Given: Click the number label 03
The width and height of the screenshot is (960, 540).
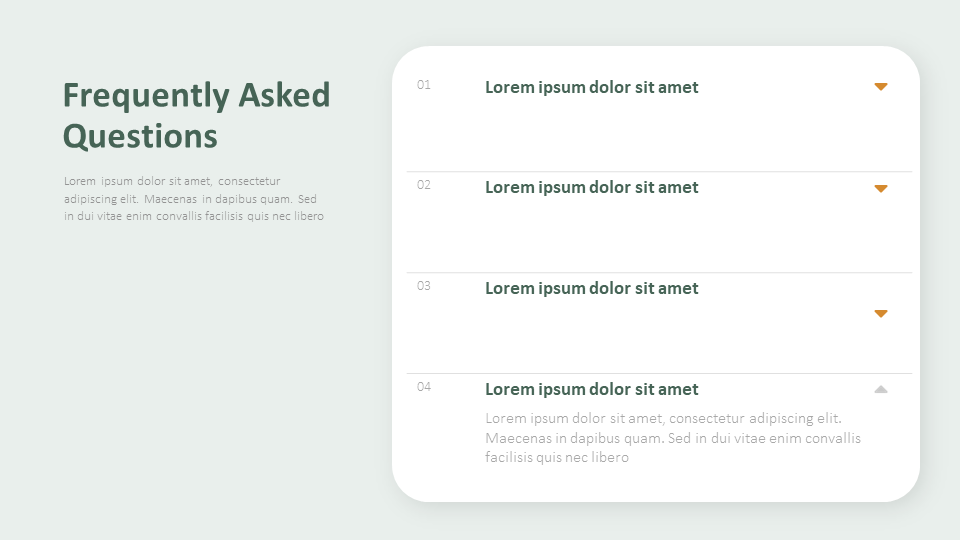Looking at the screenshot, I should (424, 286).
